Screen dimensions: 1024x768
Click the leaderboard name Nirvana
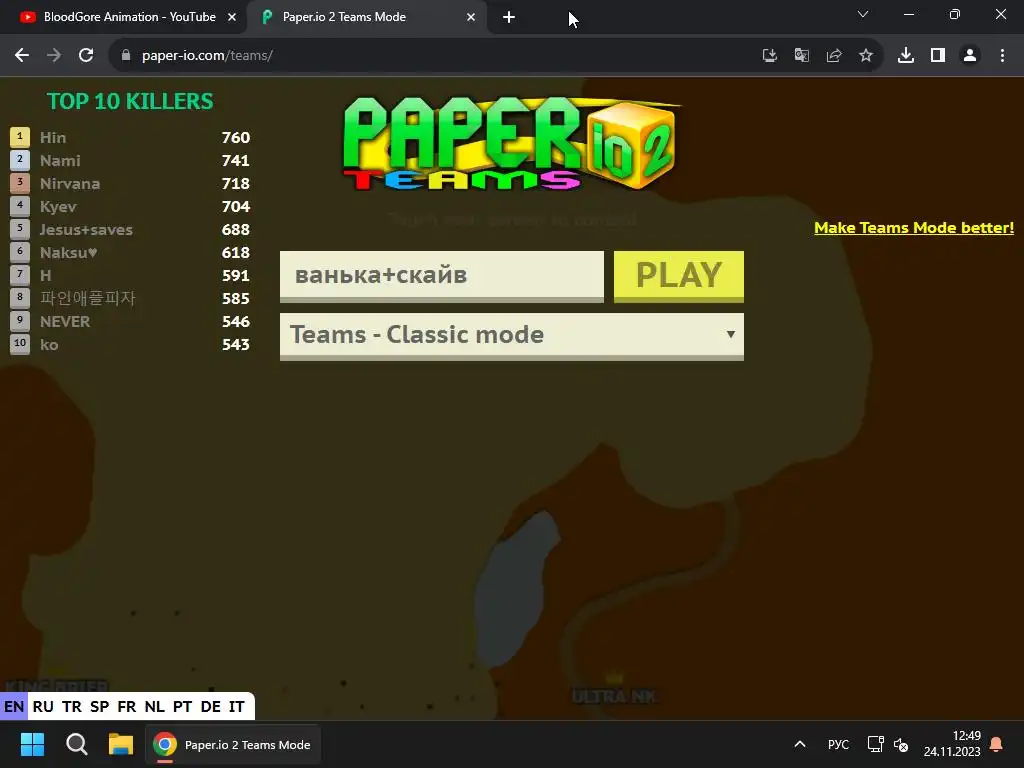[70, 184]
